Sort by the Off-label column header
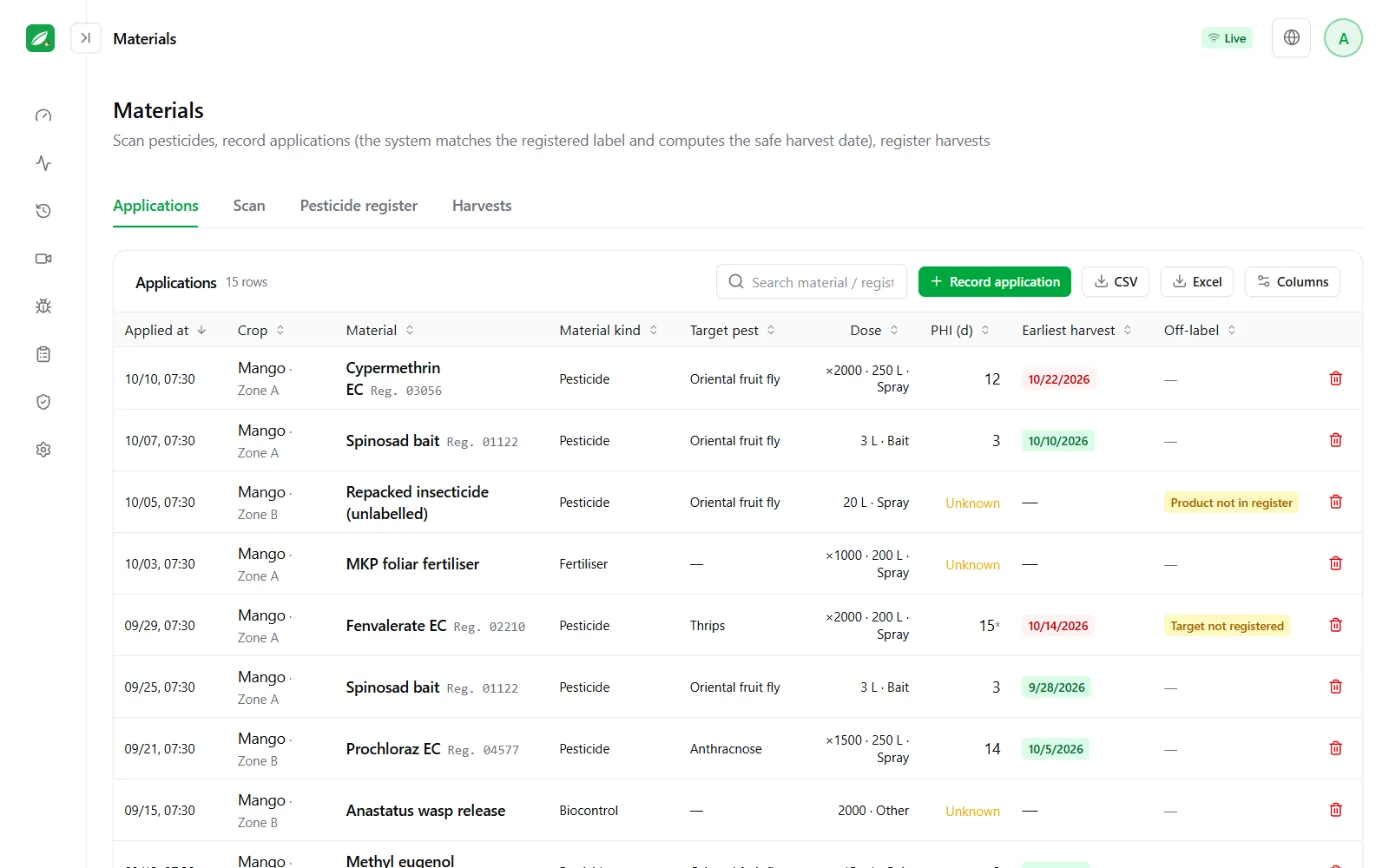This screenshot has width=1388, height=868. click(1201, 330)
